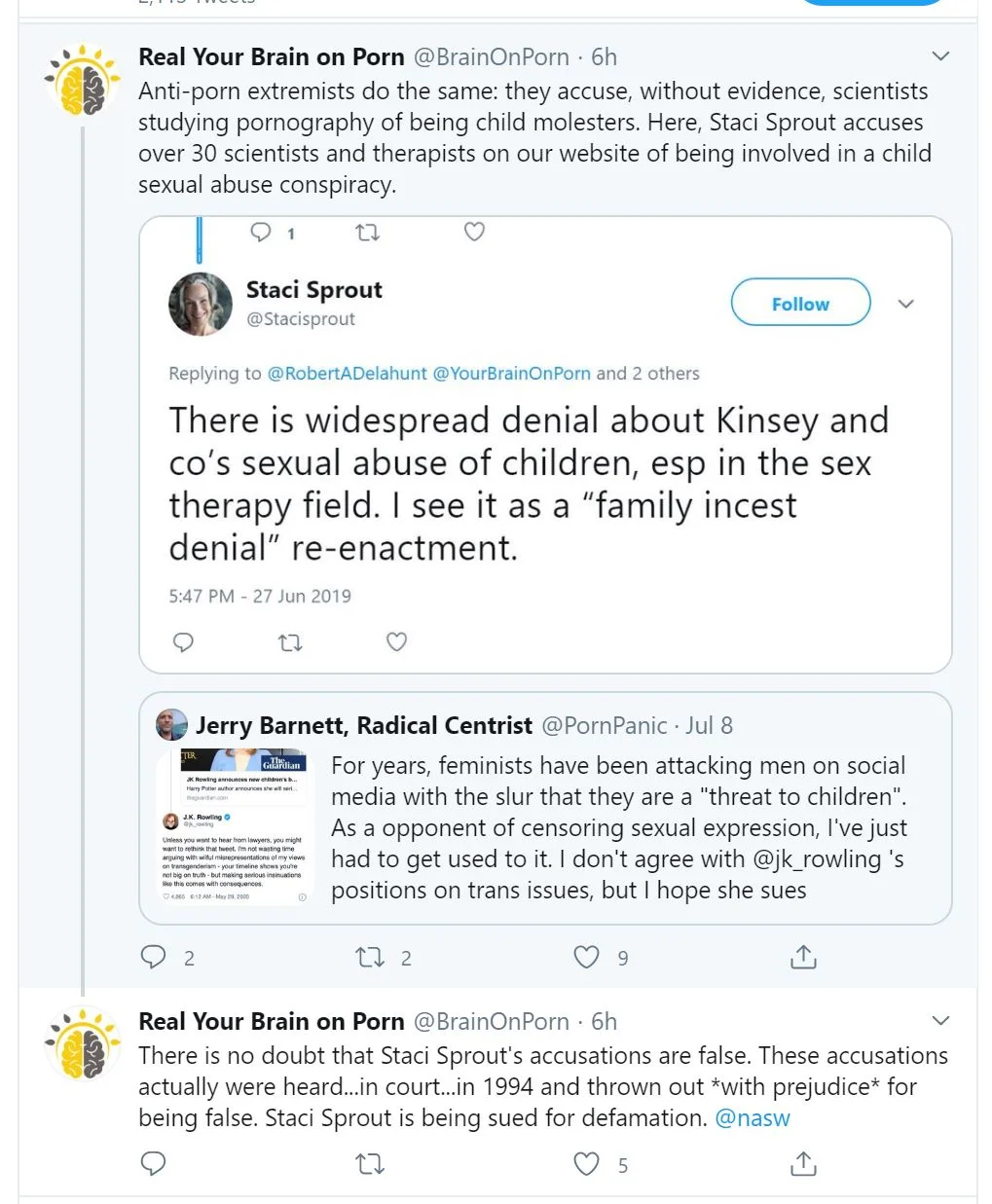Like the tweet with 5 likes
Image resolution: width=992 pixels, height=1204 pixels.
(586, 1163)
